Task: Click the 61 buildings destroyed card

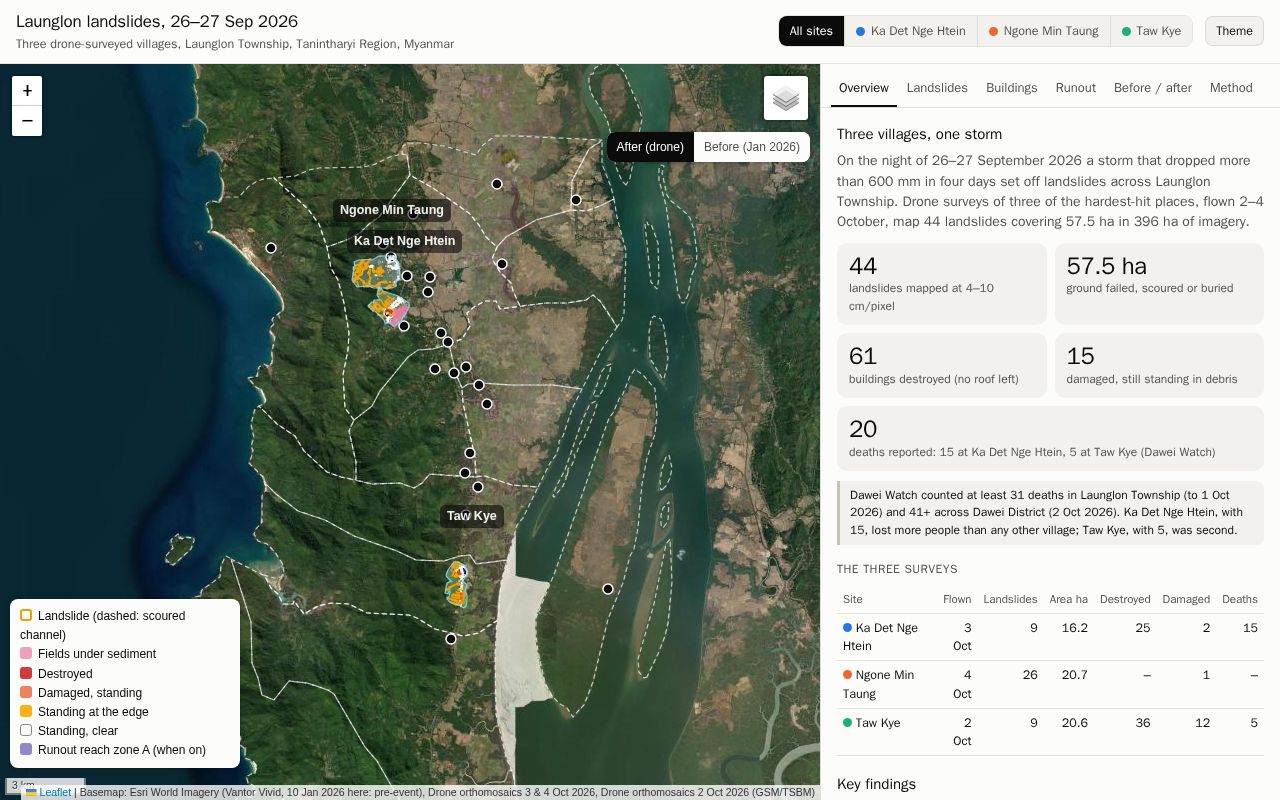Action: coord(942,366)
